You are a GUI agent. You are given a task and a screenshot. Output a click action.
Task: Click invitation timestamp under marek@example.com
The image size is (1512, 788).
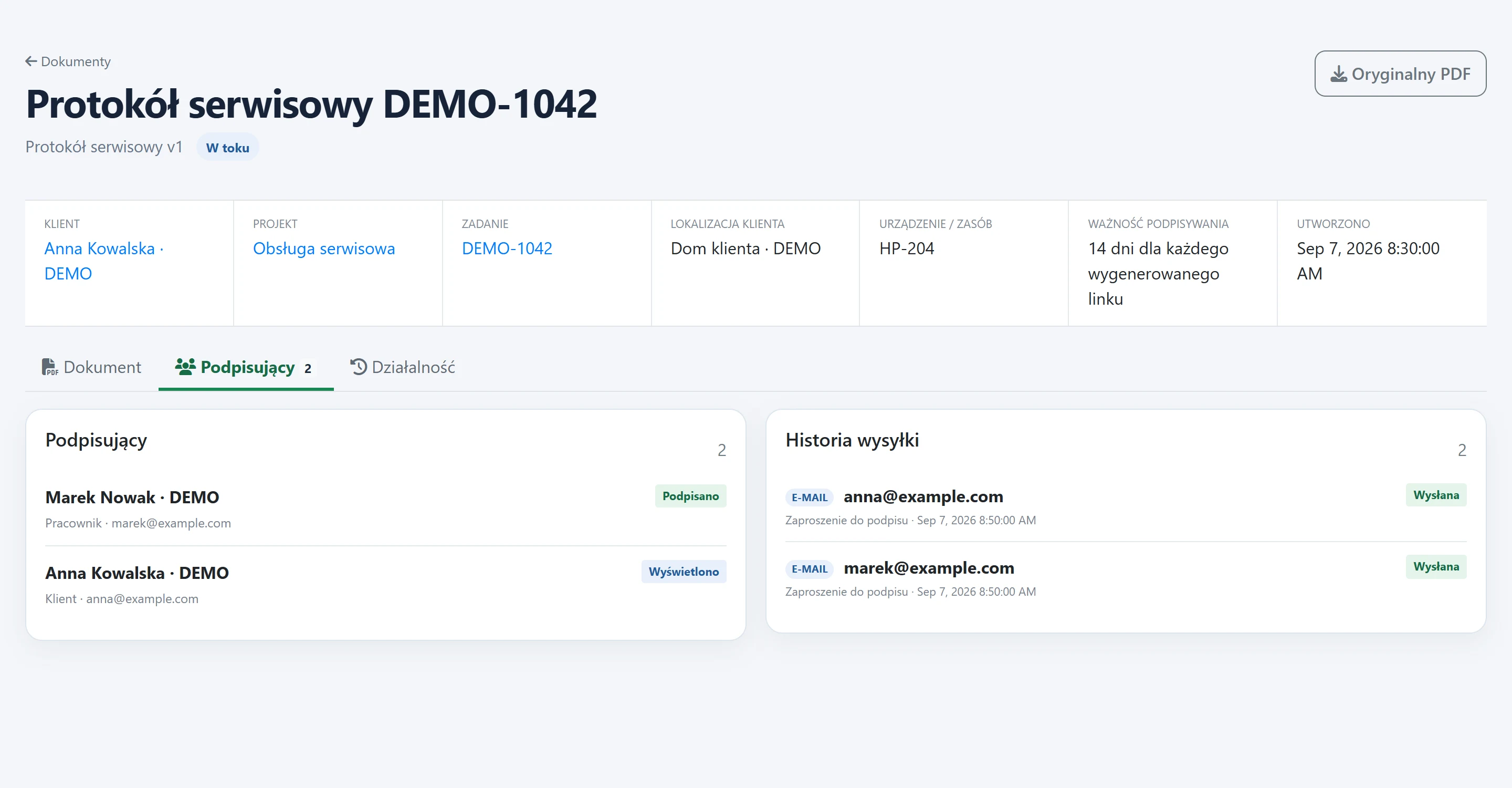click(x=976, y=592)
